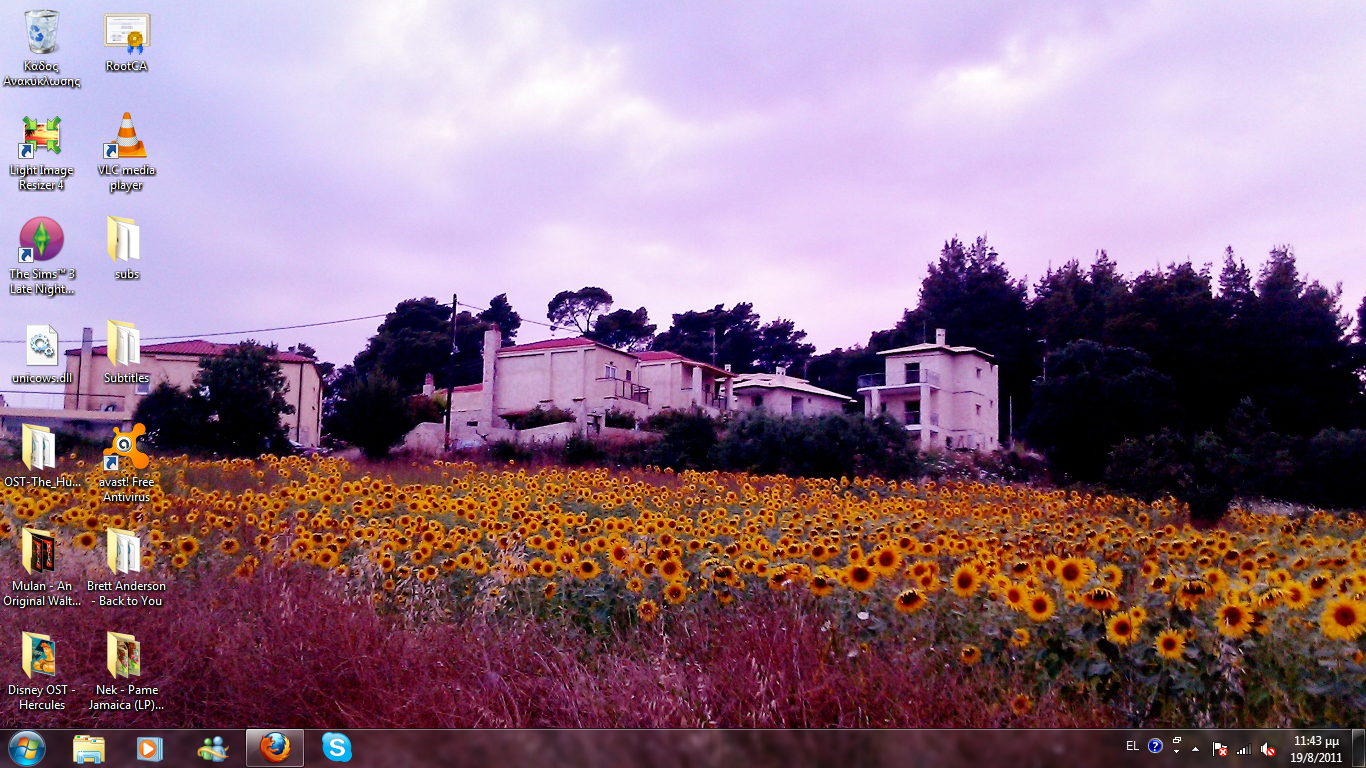
Task: Open the Windows Start menu orb
Action: [27, 748]
